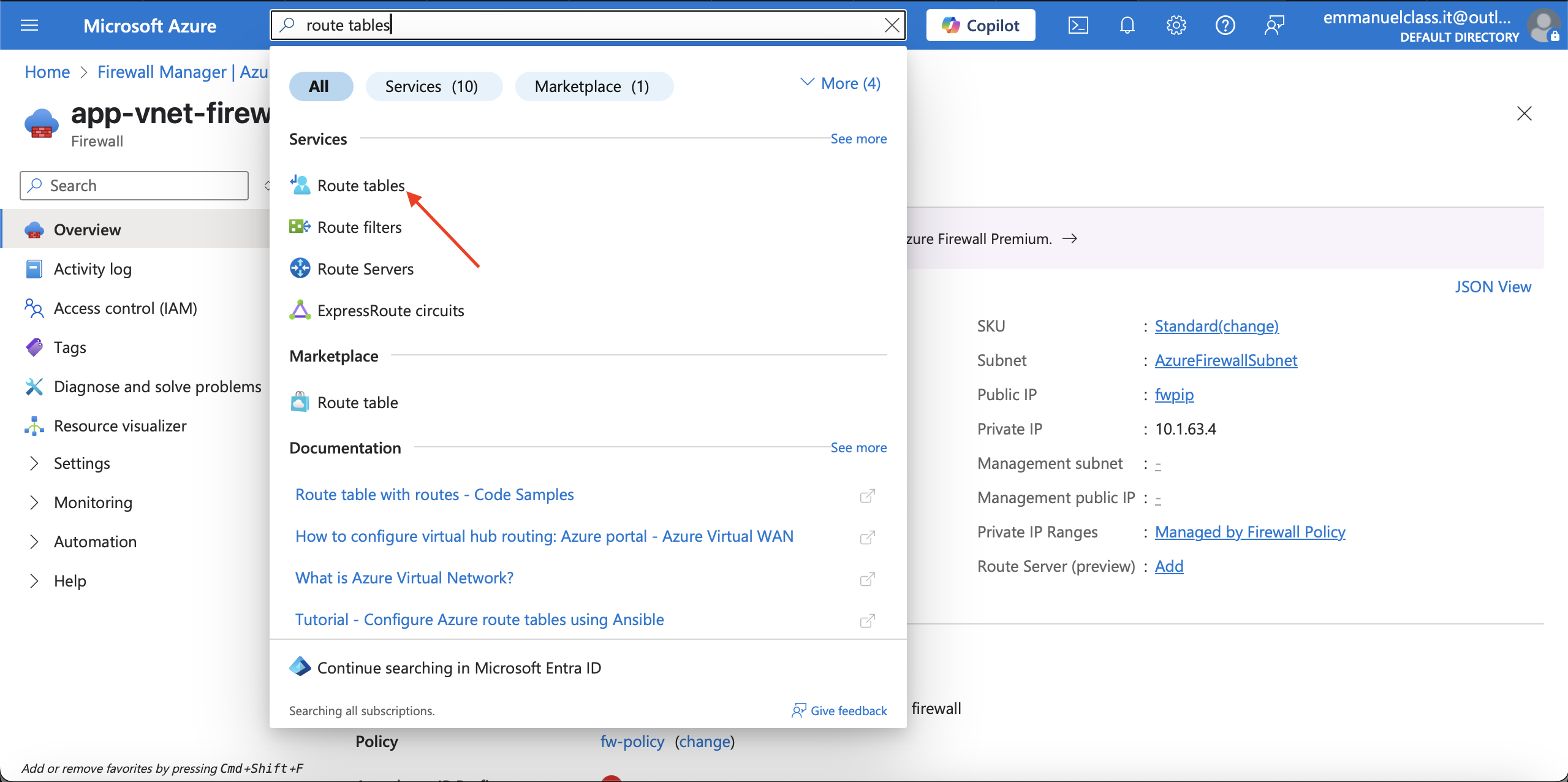The width and height of the screenshot is (1568, 782).
Task: Open What is Azure Virtual Network doc
Action: point(404,578)
